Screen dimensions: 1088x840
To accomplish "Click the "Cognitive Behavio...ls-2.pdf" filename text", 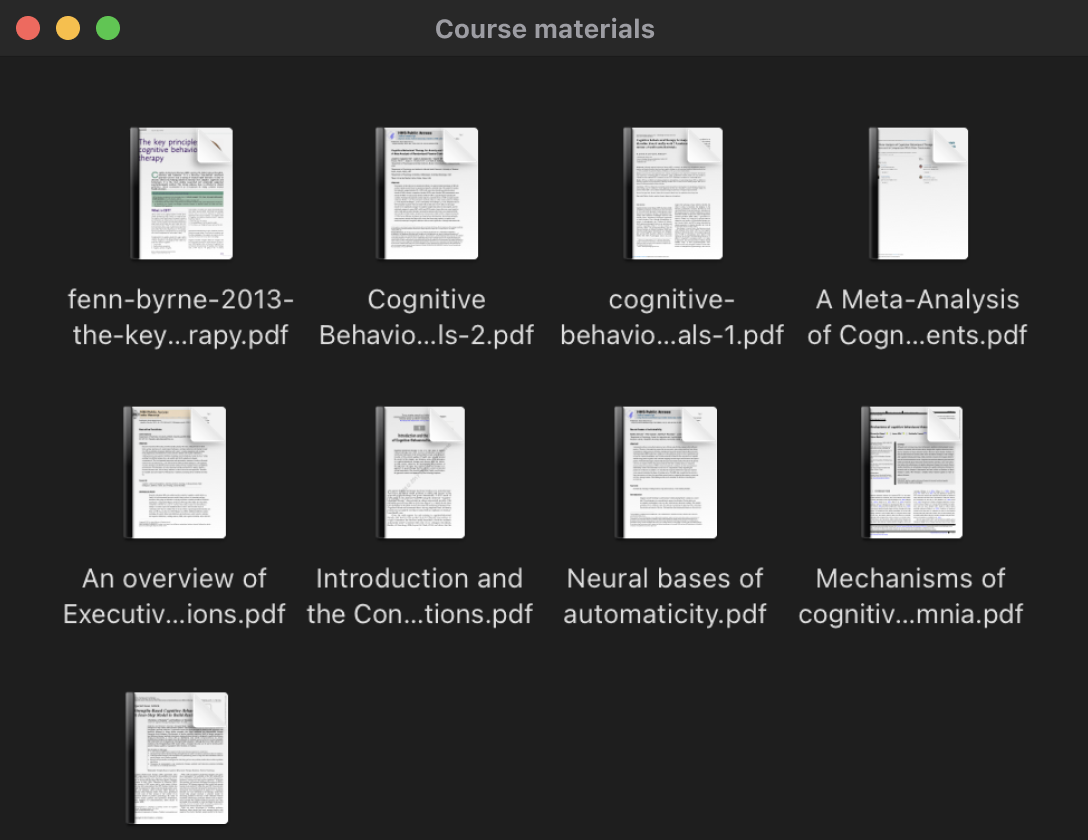I will click(x=427, y=317).
